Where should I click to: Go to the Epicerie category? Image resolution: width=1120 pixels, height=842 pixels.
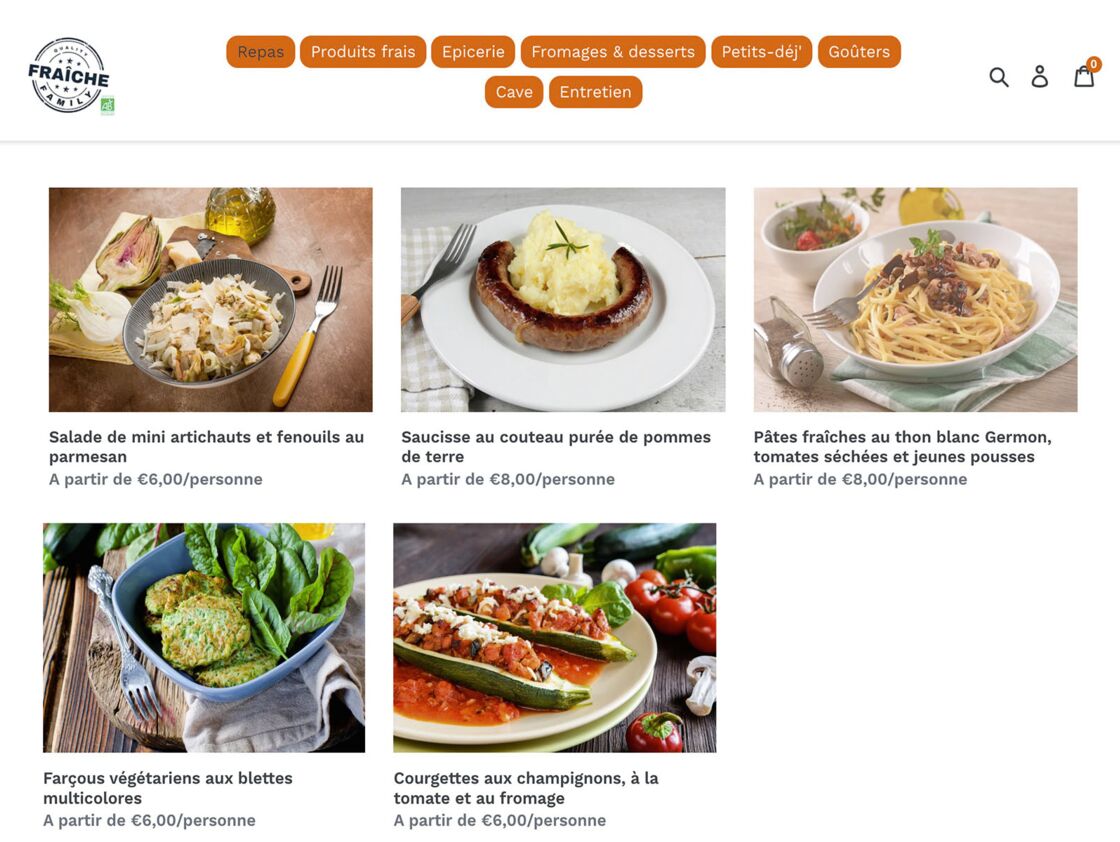point(473,52)
